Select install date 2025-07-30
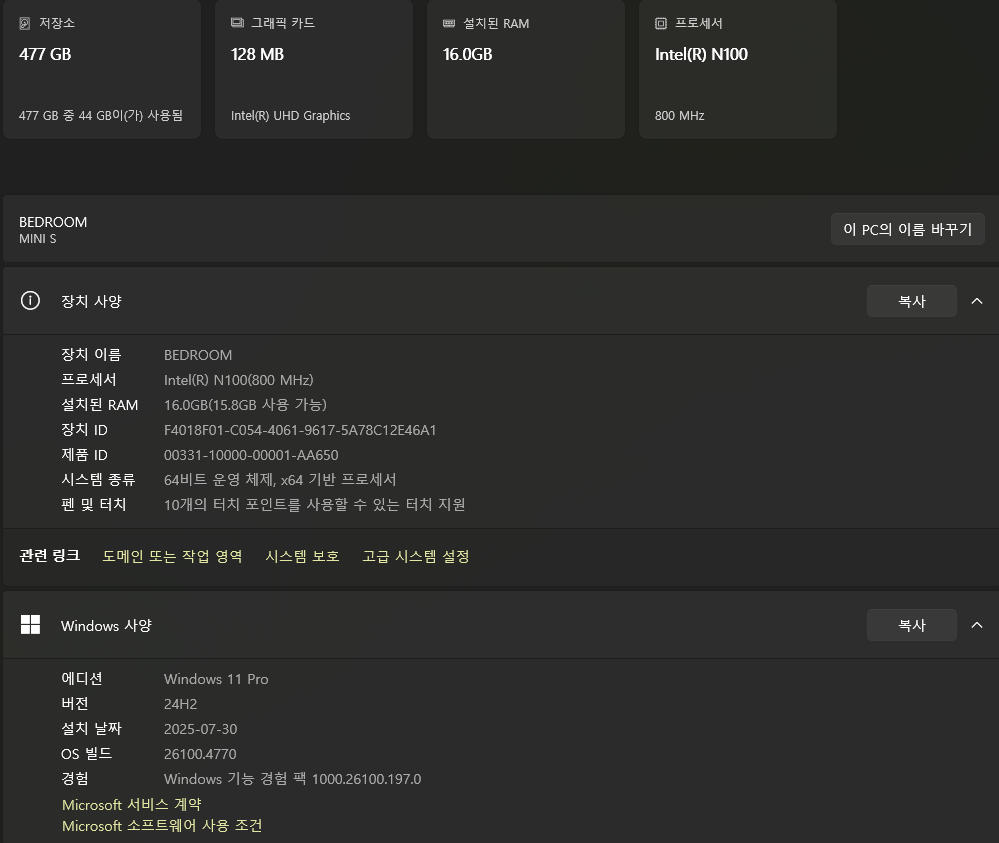 coord(200,729)
